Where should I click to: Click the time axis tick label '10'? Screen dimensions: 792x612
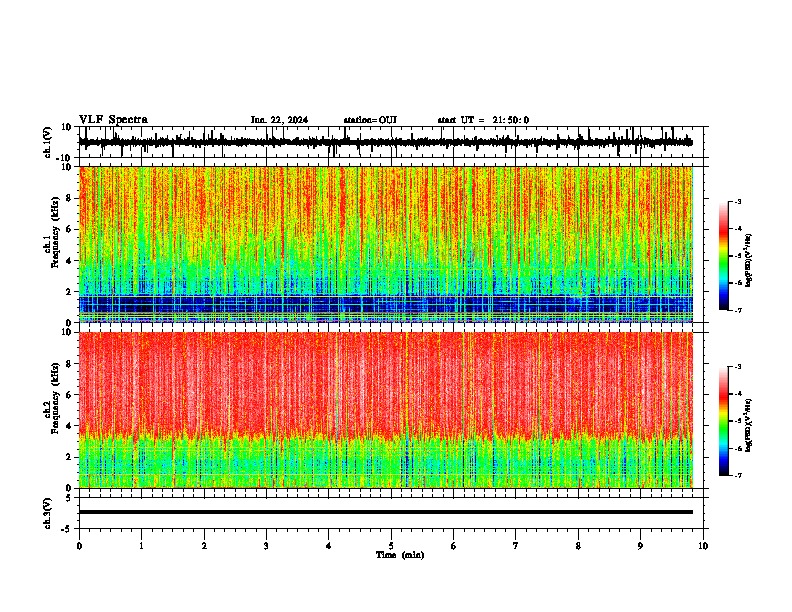(703, 546)
